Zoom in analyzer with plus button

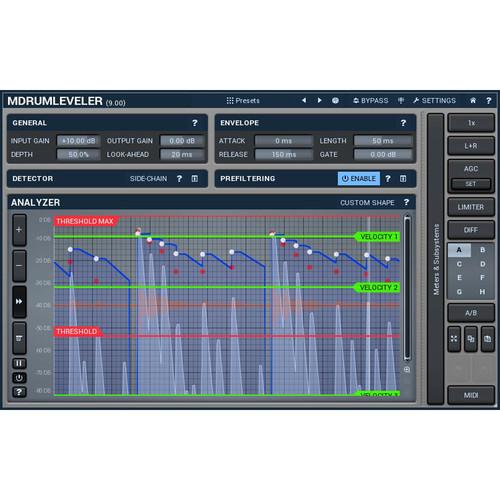19,230
